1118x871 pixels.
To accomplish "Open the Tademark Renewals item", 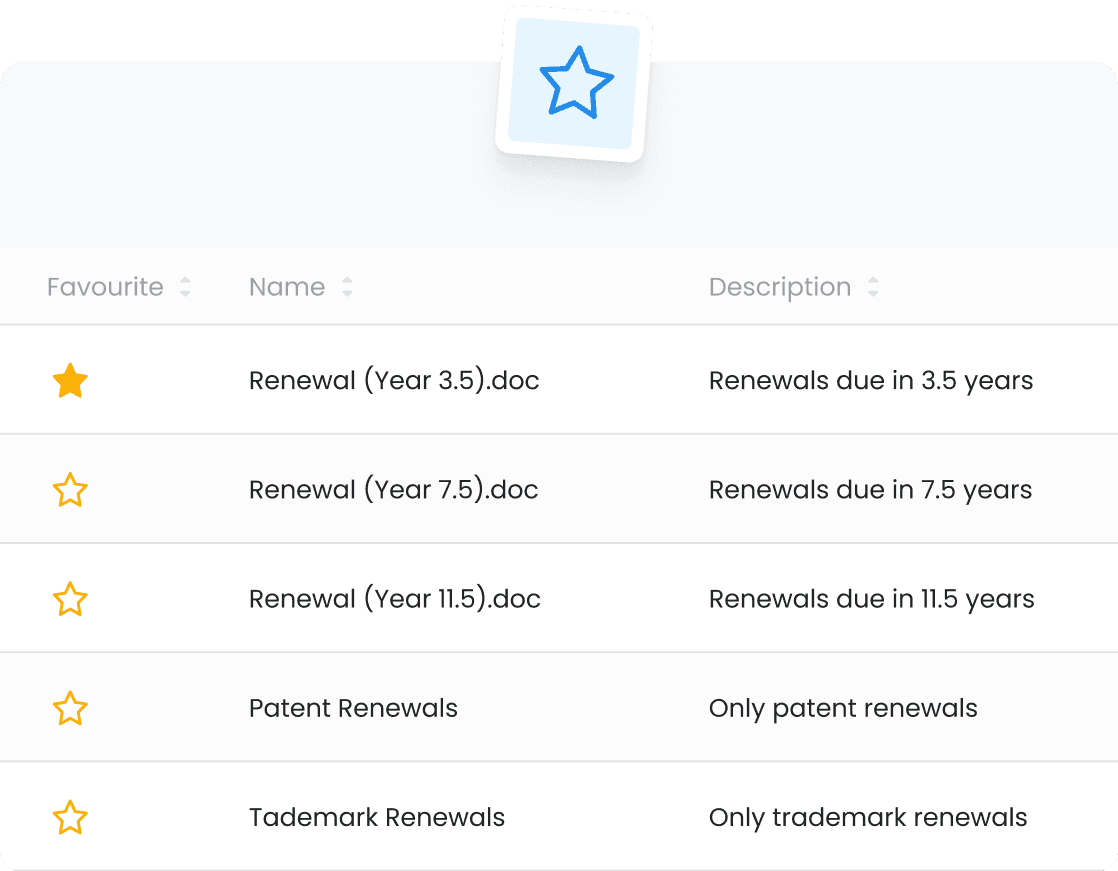I will (376, 817).
